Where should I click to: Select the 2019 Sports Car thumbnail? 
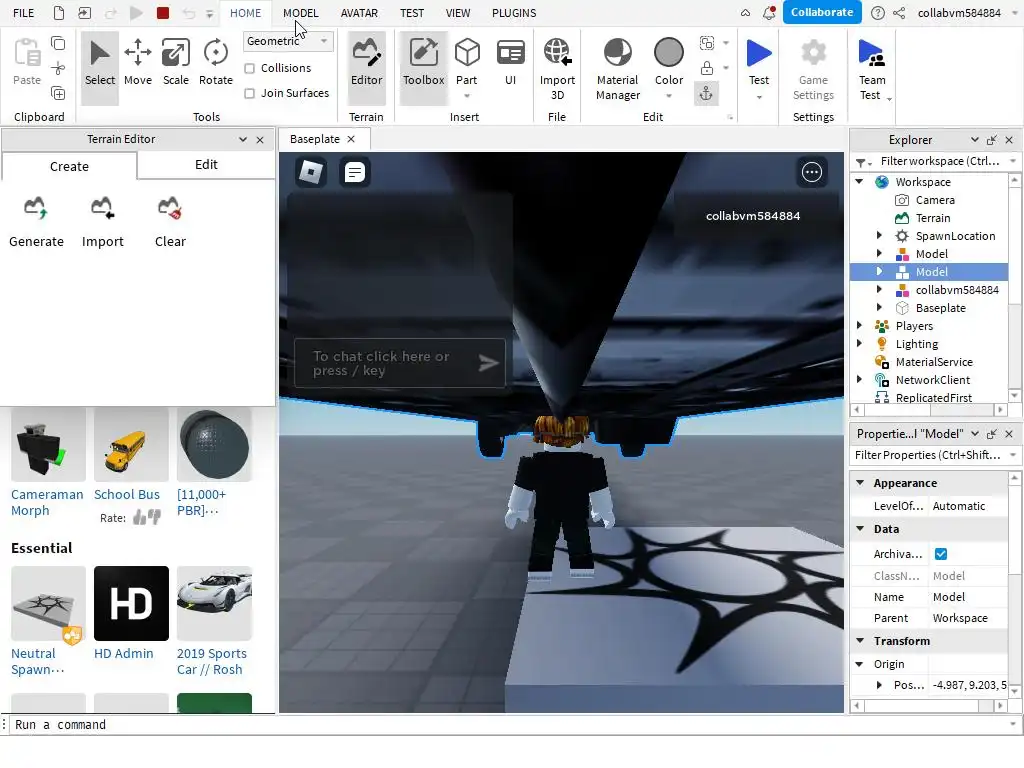tap(214, 603)
